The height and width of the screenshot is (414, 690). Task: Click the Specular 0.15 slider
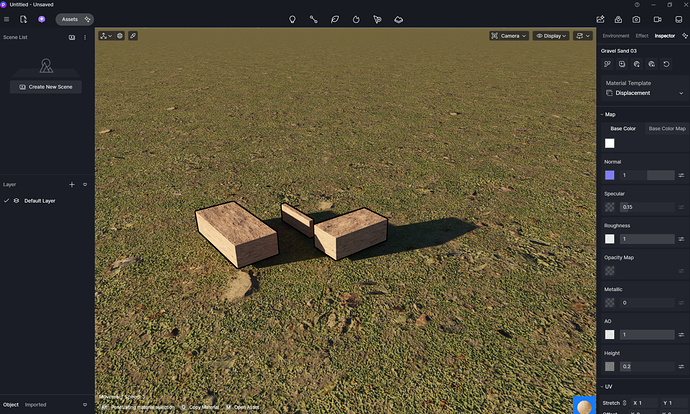(647, 207)
